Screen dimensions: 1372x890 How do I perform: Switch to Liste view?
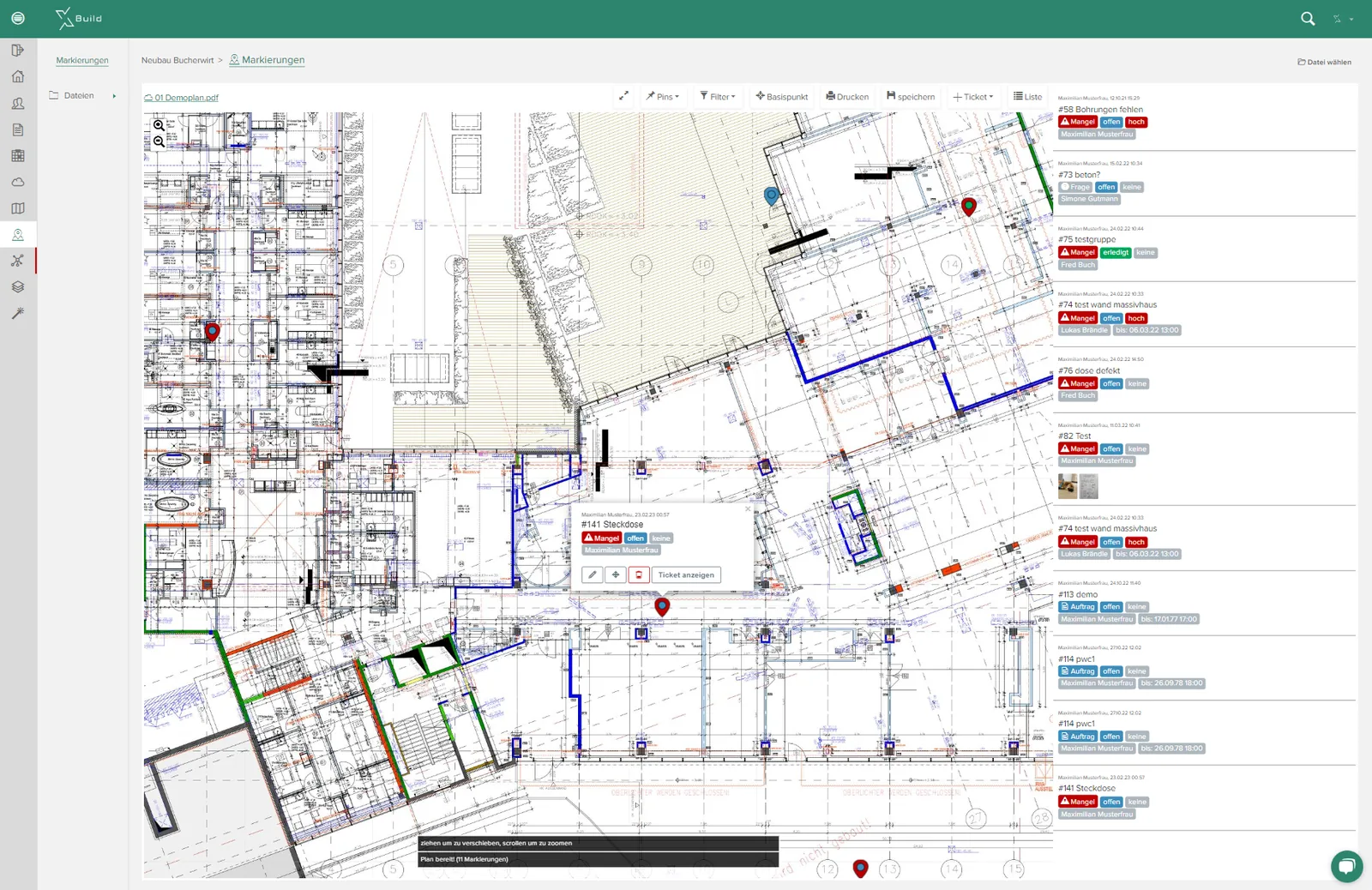click(x=1027, y=97)
